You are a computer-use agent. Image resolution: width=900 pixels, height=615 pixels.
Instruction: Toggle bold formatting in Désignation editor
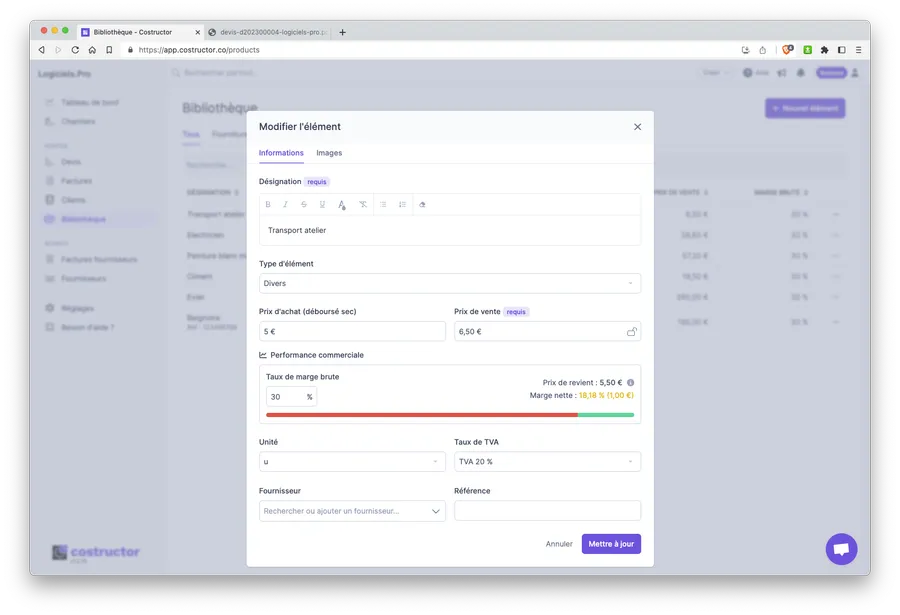(x=268, y=204)
